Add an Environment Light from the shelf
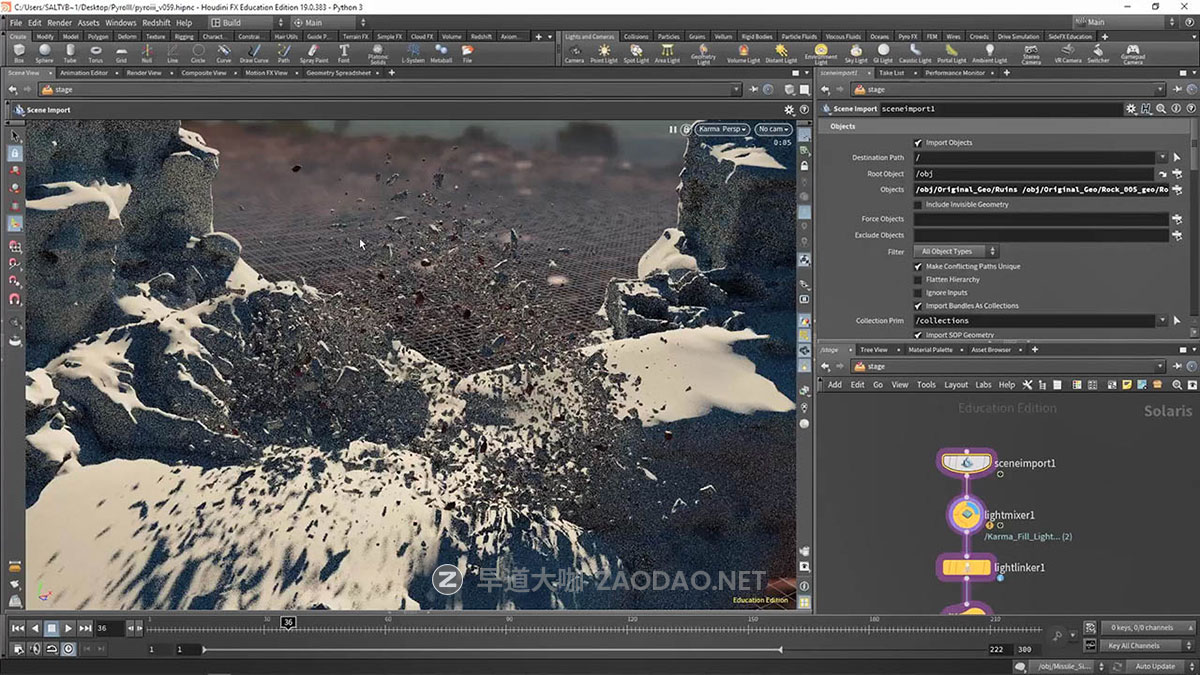This screenshot has height=675, width=1200. (821, 53)
